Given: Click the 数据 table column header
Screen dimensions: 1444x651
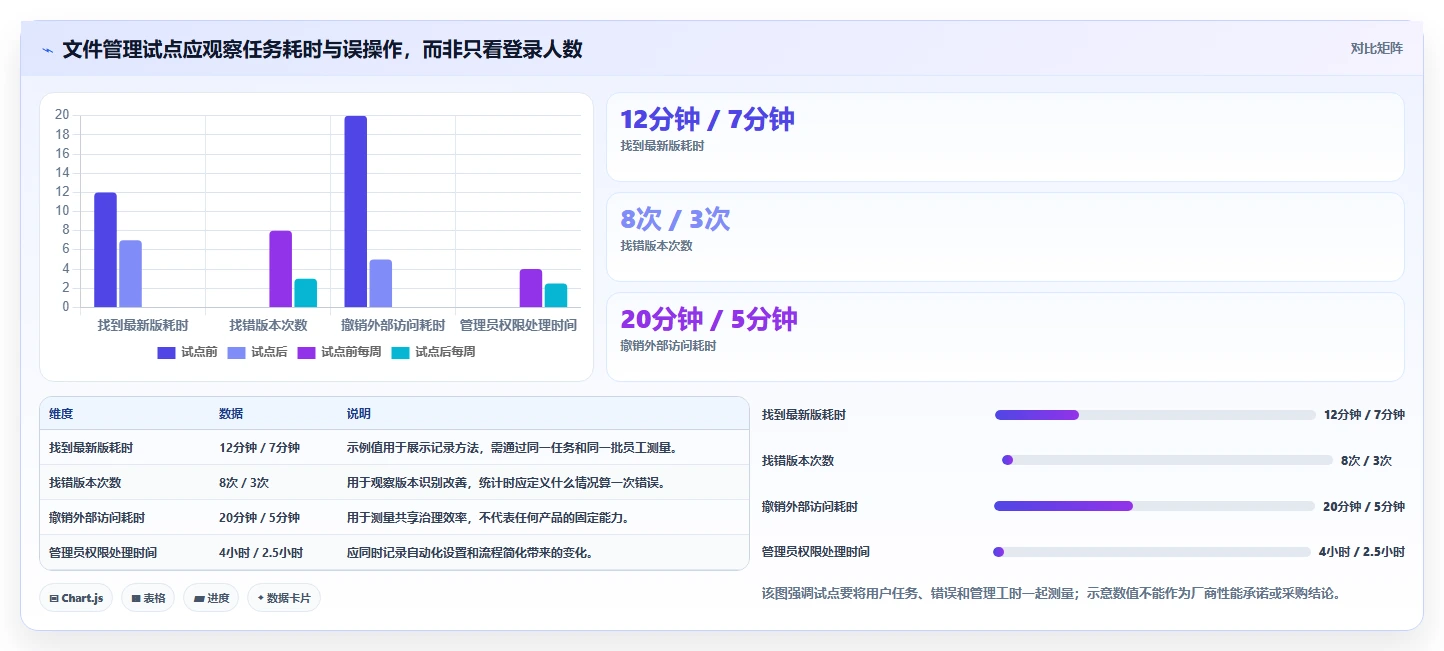Looking at the screenshot, I should coord(231,414).
